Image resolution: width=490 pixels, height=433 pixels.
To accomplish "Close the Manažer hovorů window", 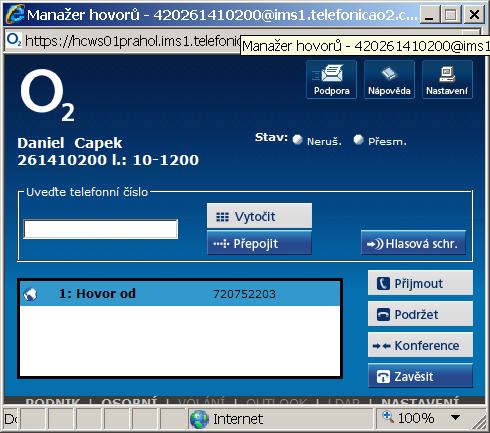I will point(474,15).
